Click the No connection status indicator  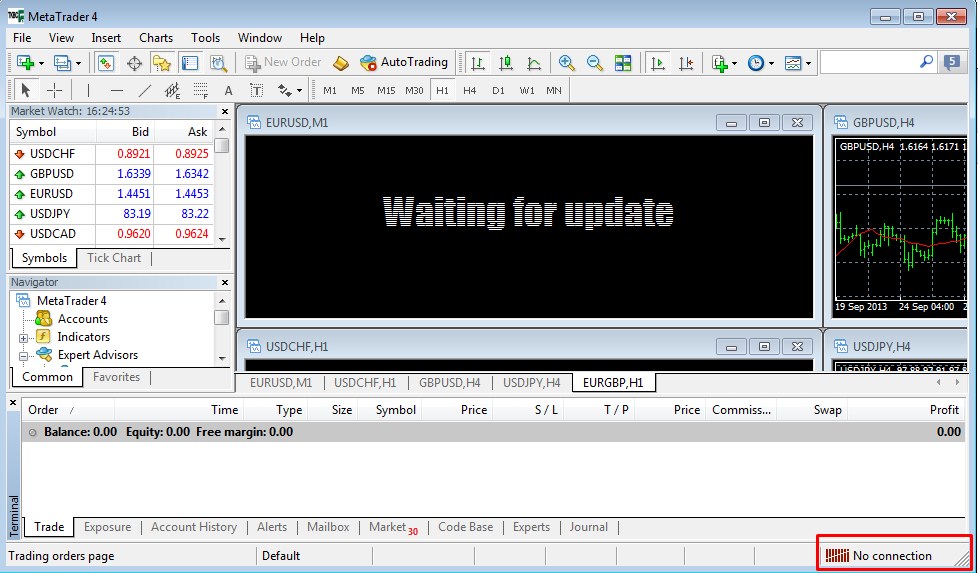[879, 556]
